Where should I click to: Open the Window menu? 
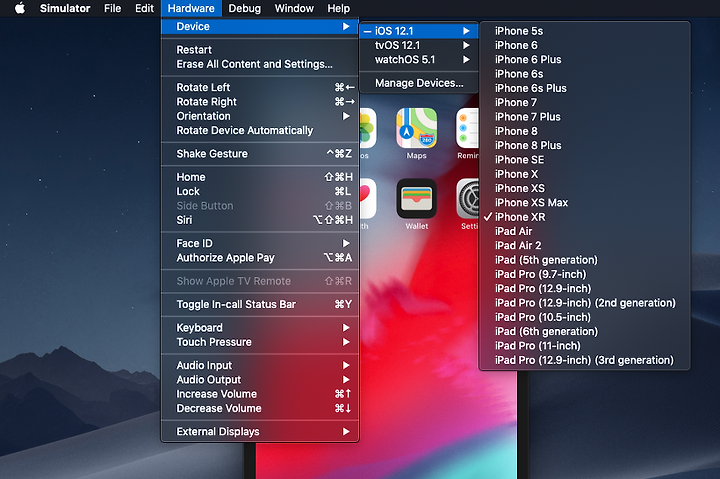294,8
